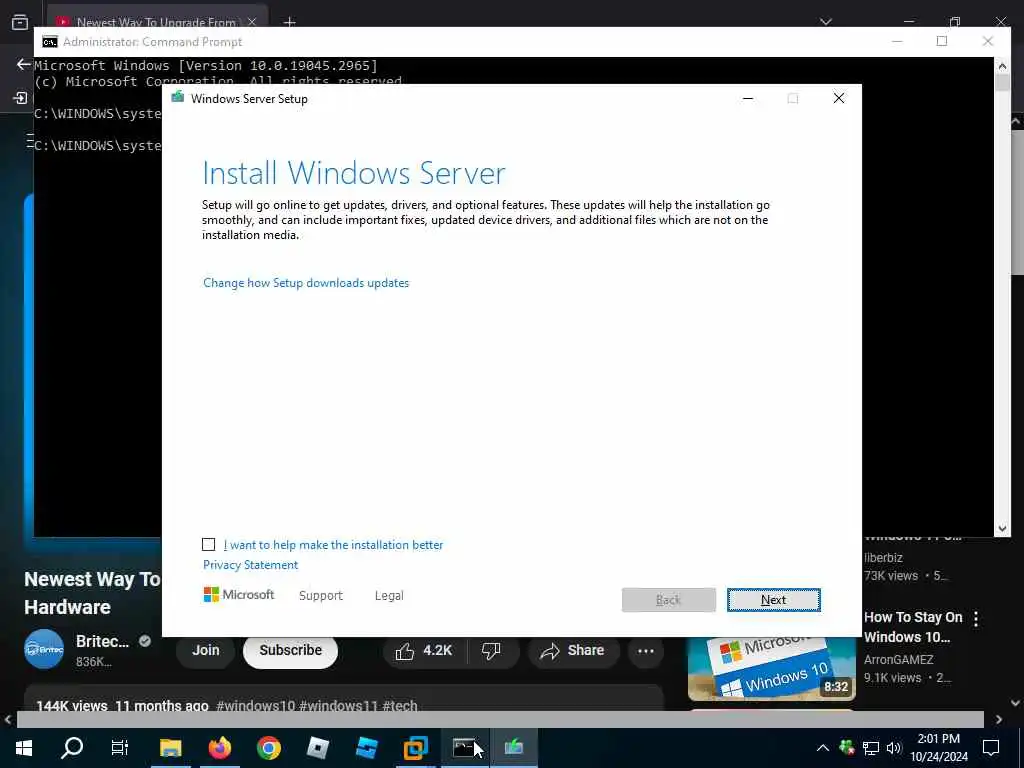
Task: Click the Command Prompt title bar icon
Action: coord(50,42)
